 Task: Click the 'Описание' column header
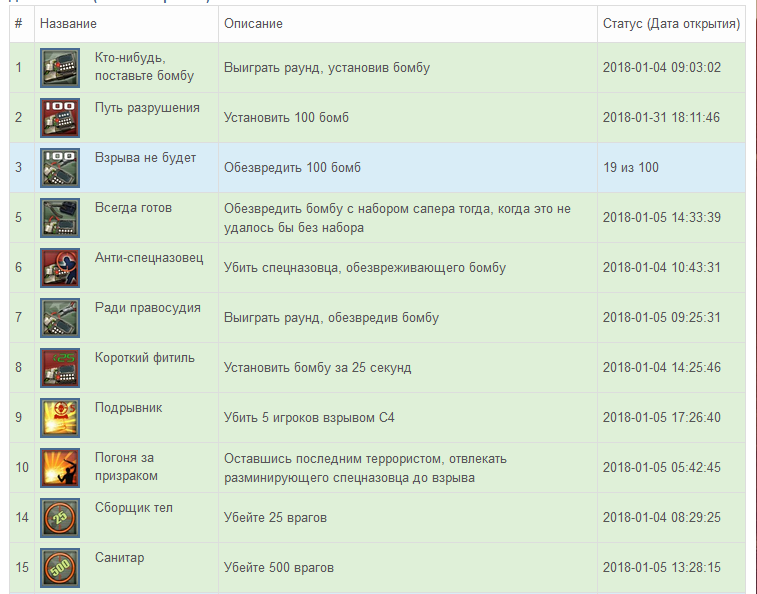click(253, 23)
